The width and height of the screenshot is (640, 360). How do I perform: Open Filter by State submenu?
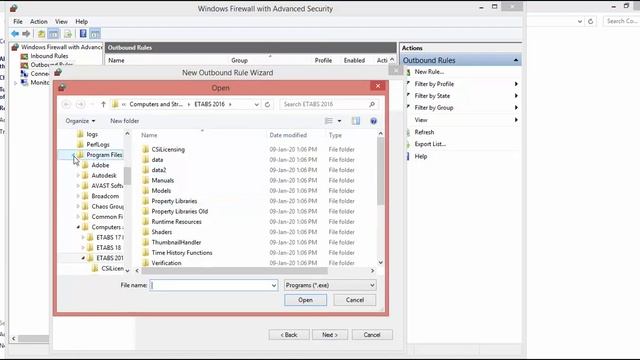463,96
